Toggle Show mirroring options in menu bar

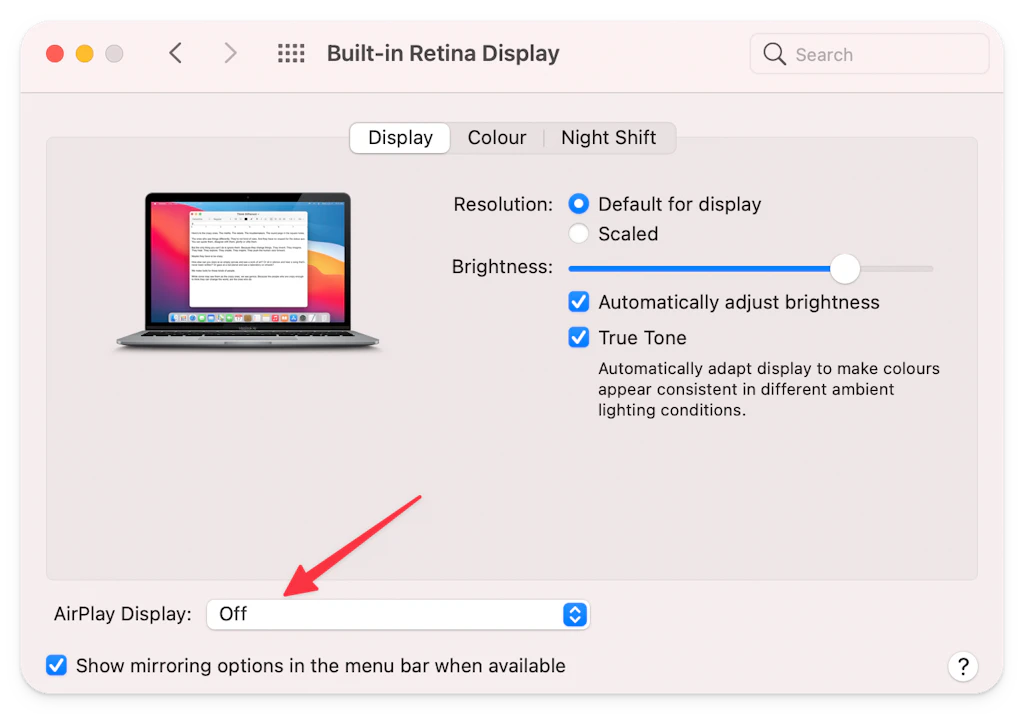point(56,665)
